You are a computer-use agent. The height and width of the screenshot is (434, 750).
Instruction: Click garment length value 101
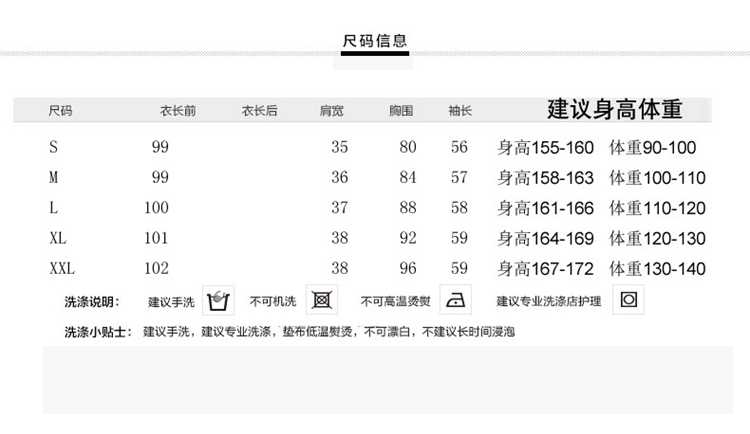tap(156, 238)
